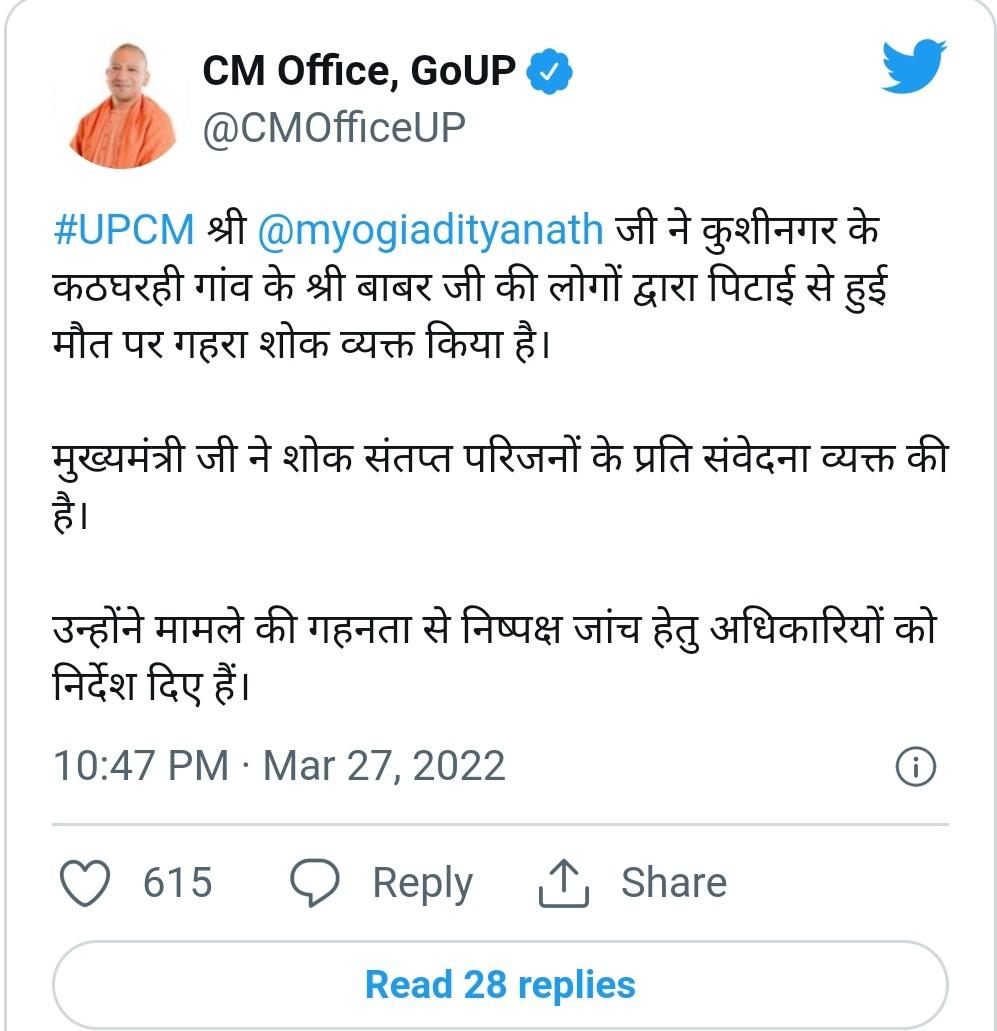The image size is (997, 1031).
Task: Visit the @CMOfficeUP handle
Action: pyautogui.click(x=334, y=128)
